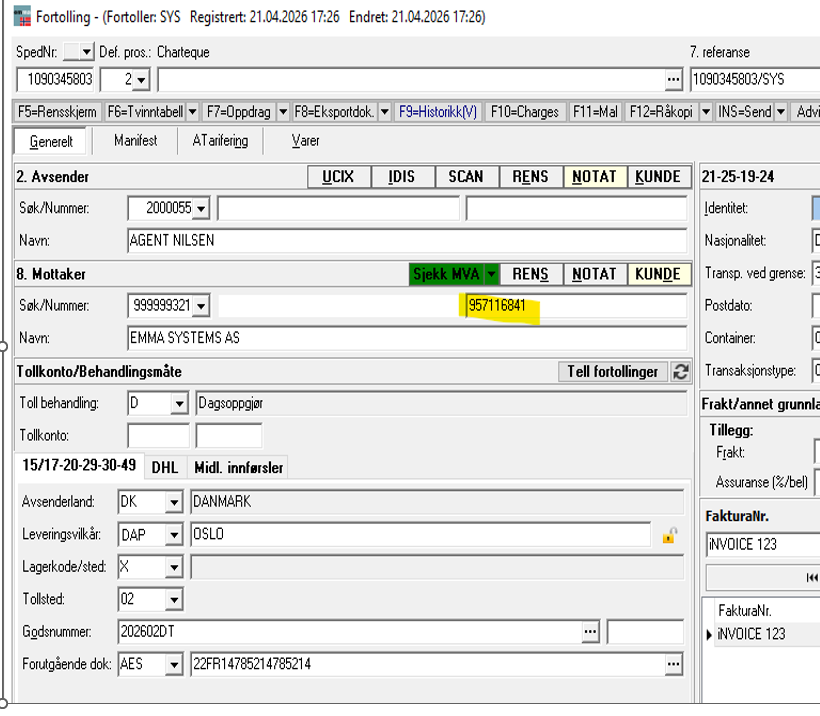Screen dimensions: 820x716
Task: Click the Tell fortollinger button
Action: [x=612, y=372]
